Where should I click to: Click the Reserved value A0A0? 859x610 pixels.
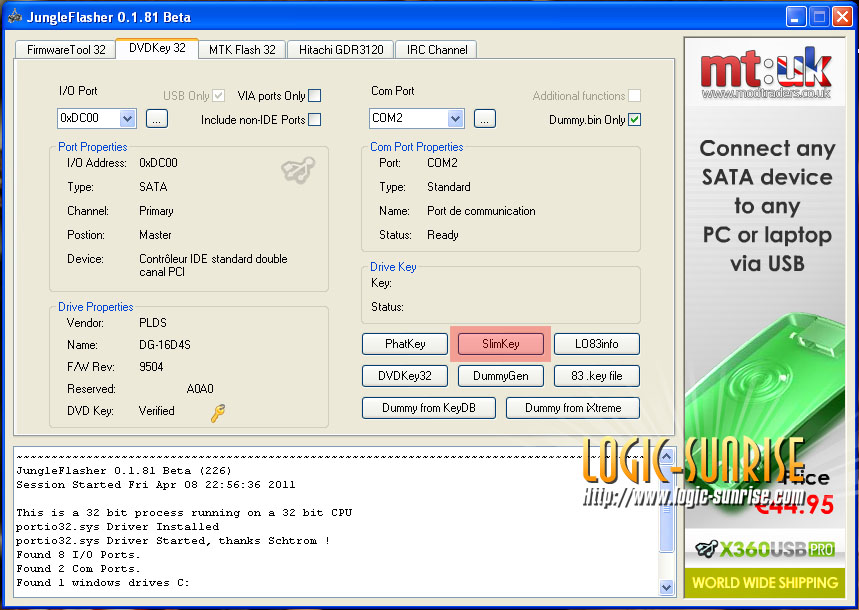click(x=200, y=389)
